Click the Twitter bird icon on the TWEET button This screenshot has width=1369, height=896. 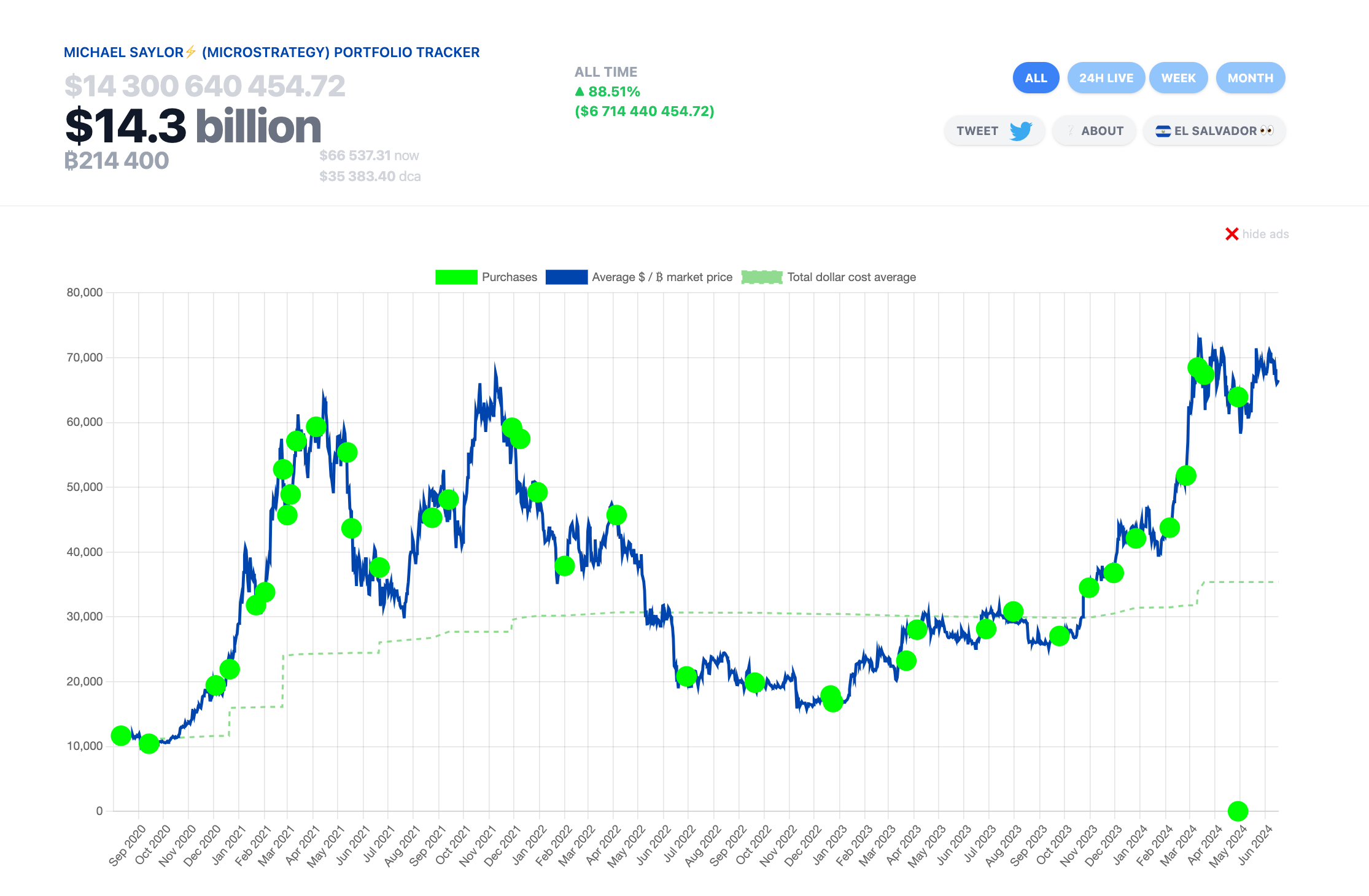1021,131
